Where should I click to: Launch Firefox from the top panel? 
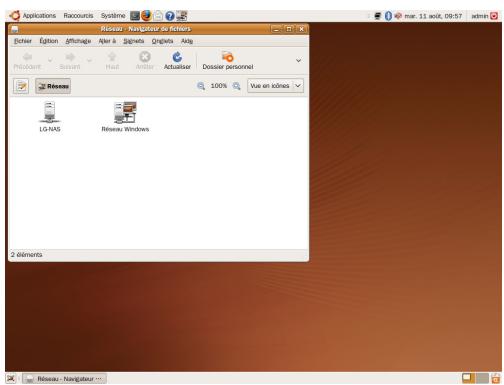coord(146,15)
